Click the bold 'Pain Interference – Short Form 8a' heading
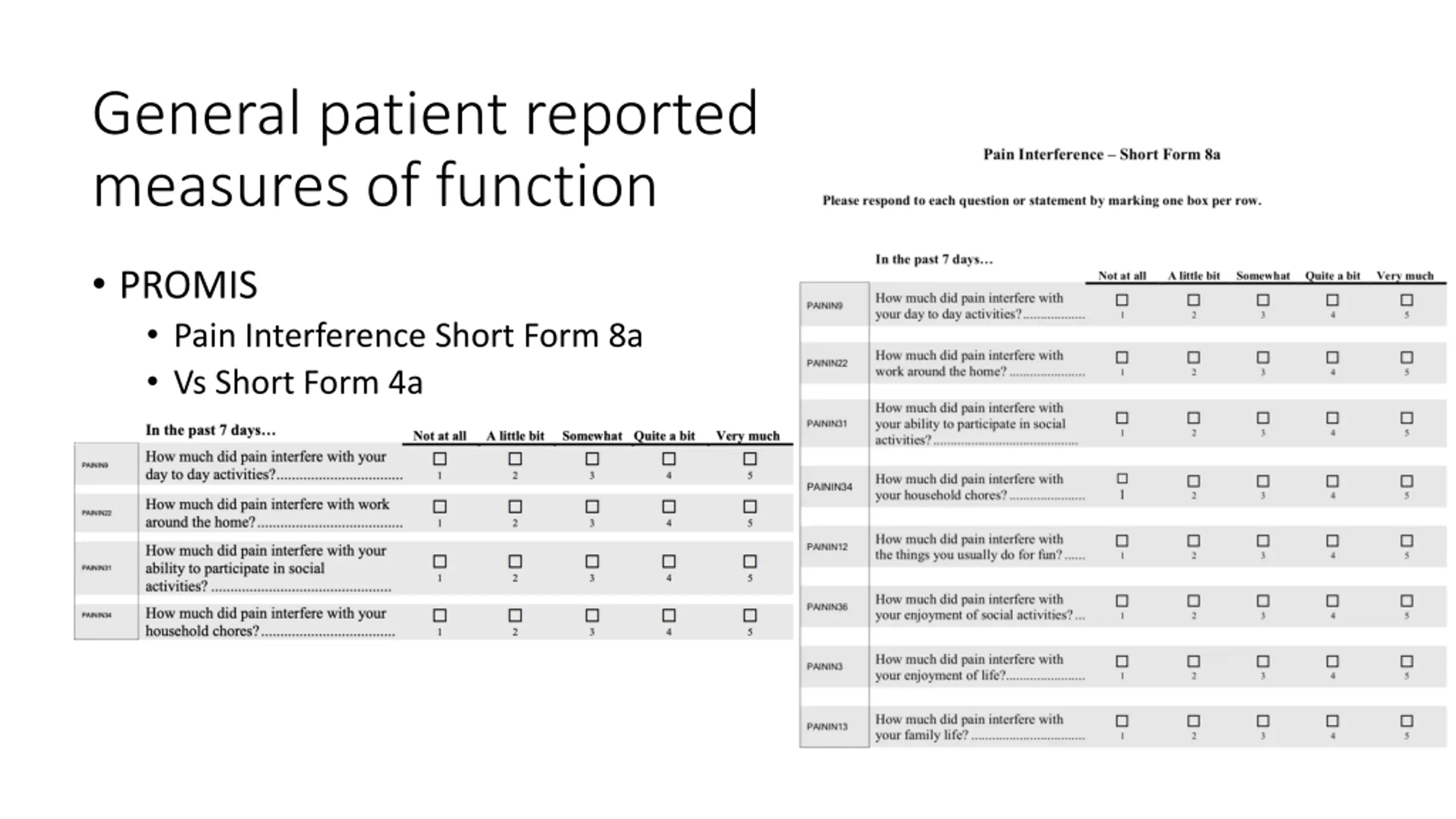This screenshot has height=819, width=1456. (1102, 155)
